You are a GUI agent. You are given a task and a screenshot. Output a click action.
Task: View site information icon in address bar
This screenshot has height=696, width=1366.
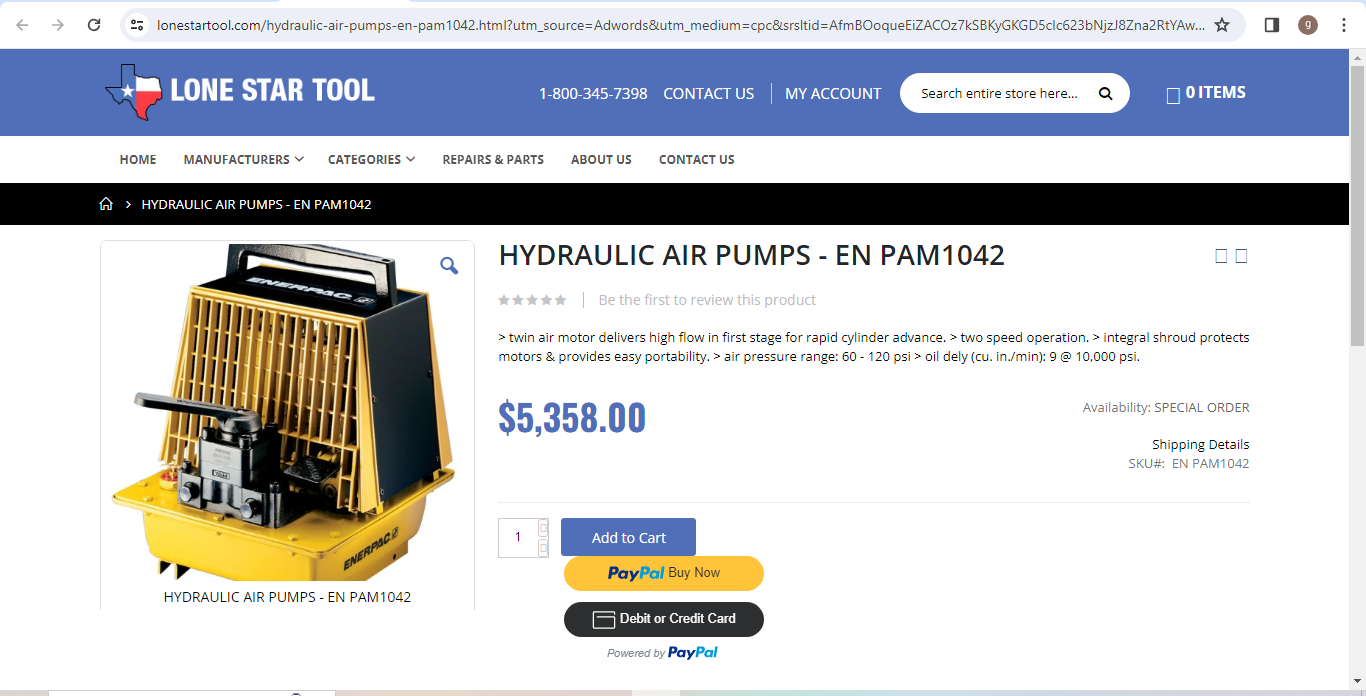[x=138, y=25]
